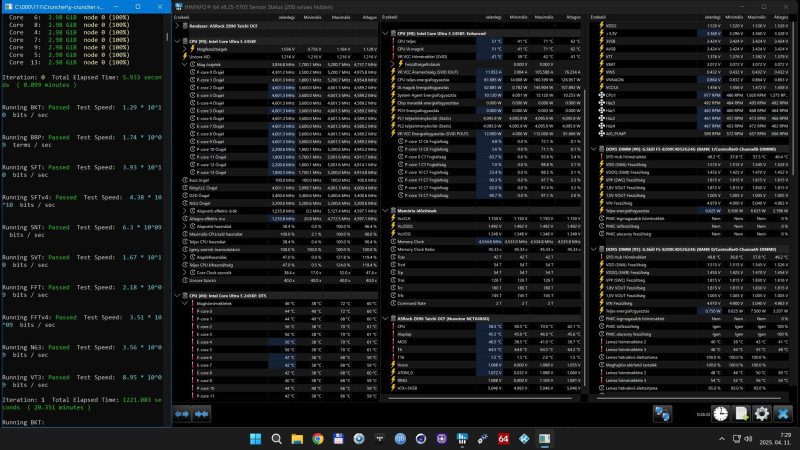Open the remote monitoring network icon in HWiNFO

coord(662,414)
